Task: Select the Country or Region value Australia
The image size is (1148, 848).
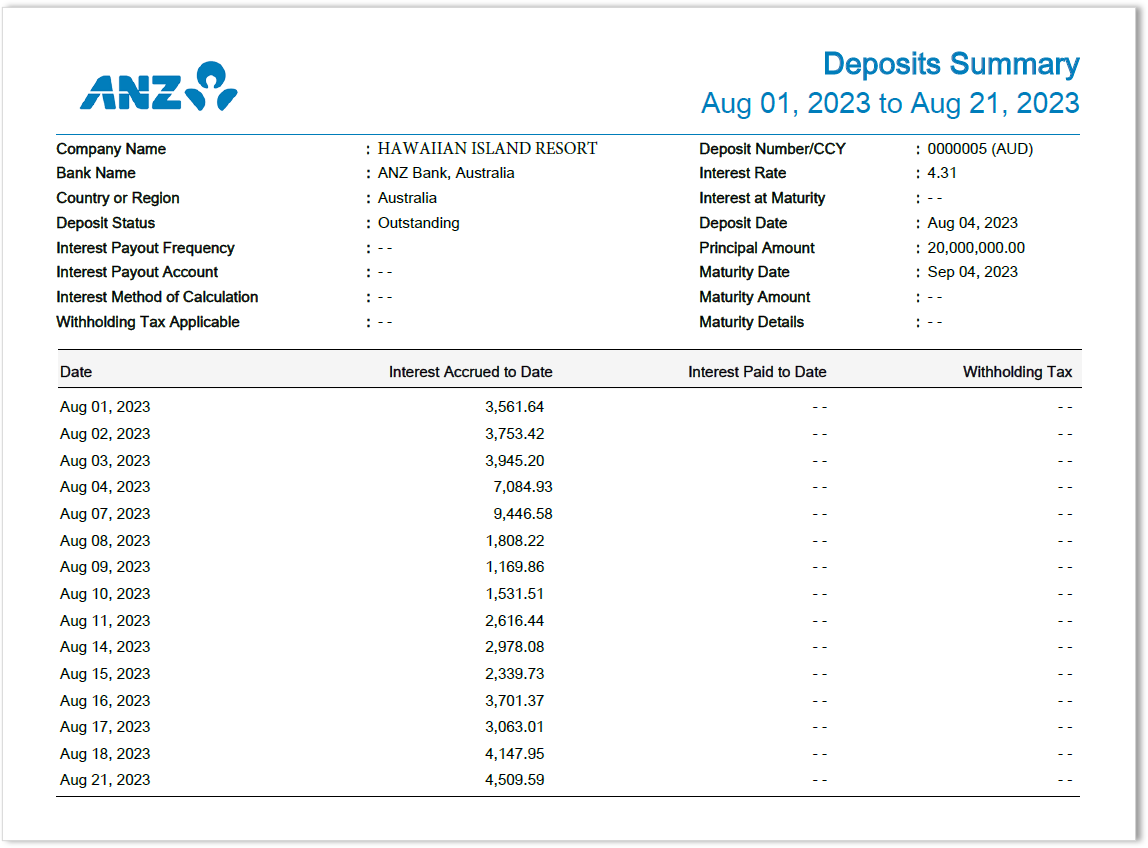Action: coord(407,197)
